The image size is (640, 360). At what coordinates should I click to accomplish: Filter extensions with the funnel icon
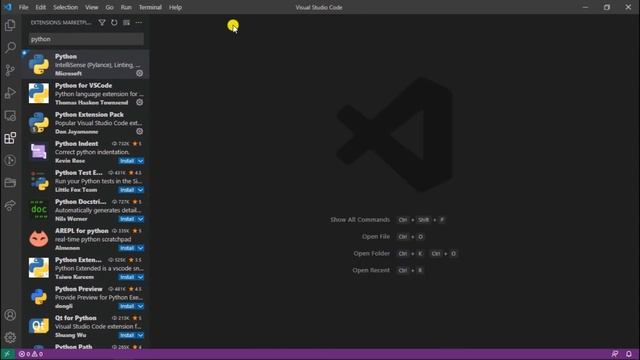coord(102,23)
